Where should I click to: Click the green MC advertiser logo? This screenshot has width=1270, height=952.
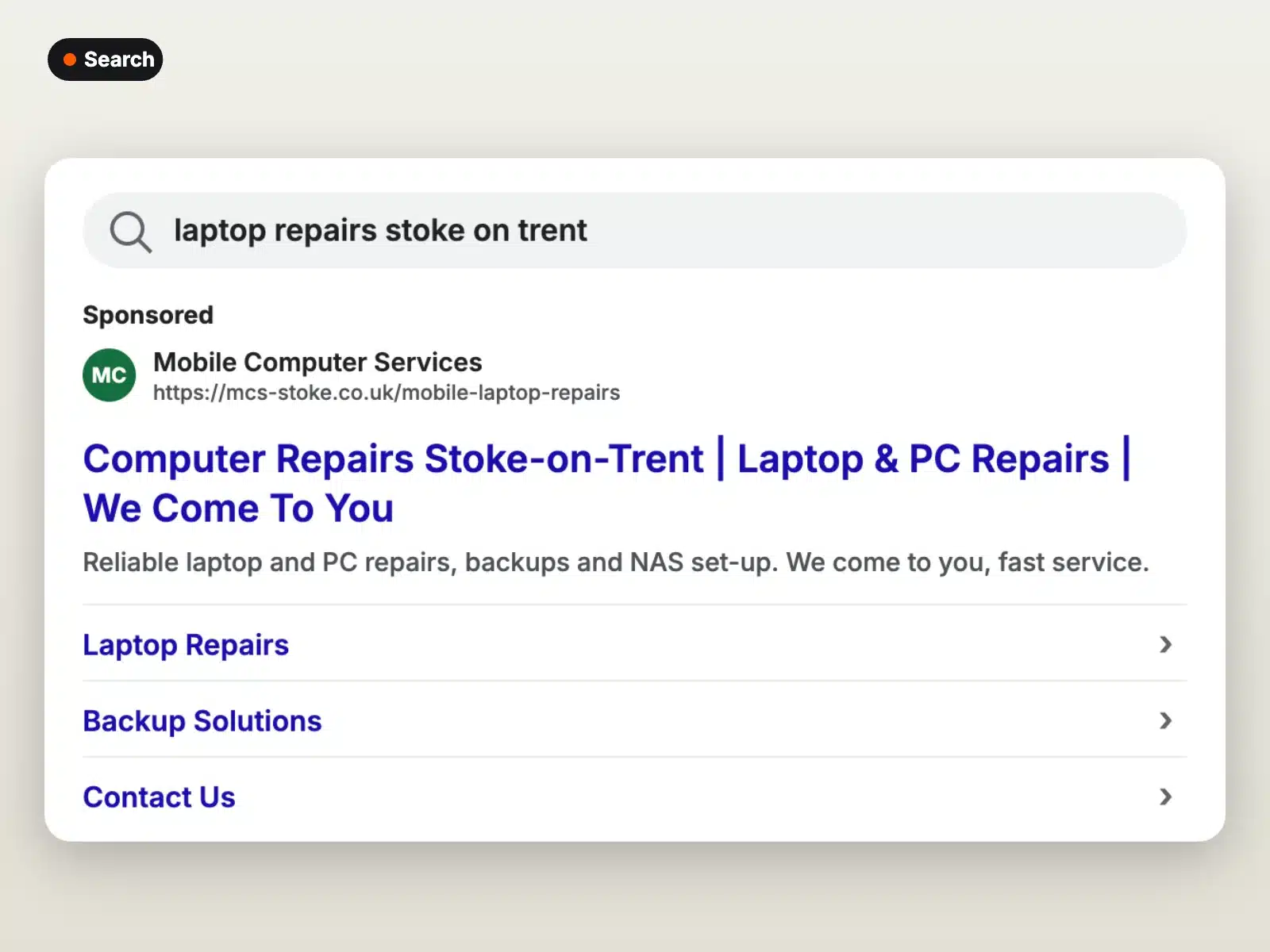point(110,375)
